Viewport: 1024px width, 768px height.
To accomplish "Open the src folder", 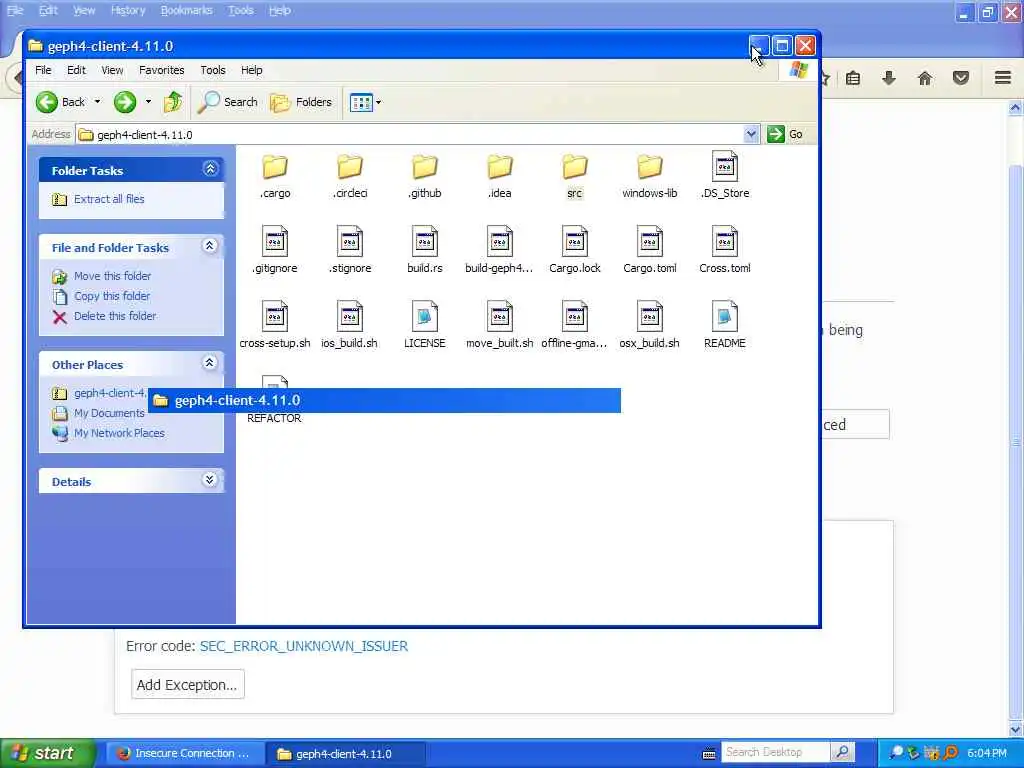I will point(575,176).
